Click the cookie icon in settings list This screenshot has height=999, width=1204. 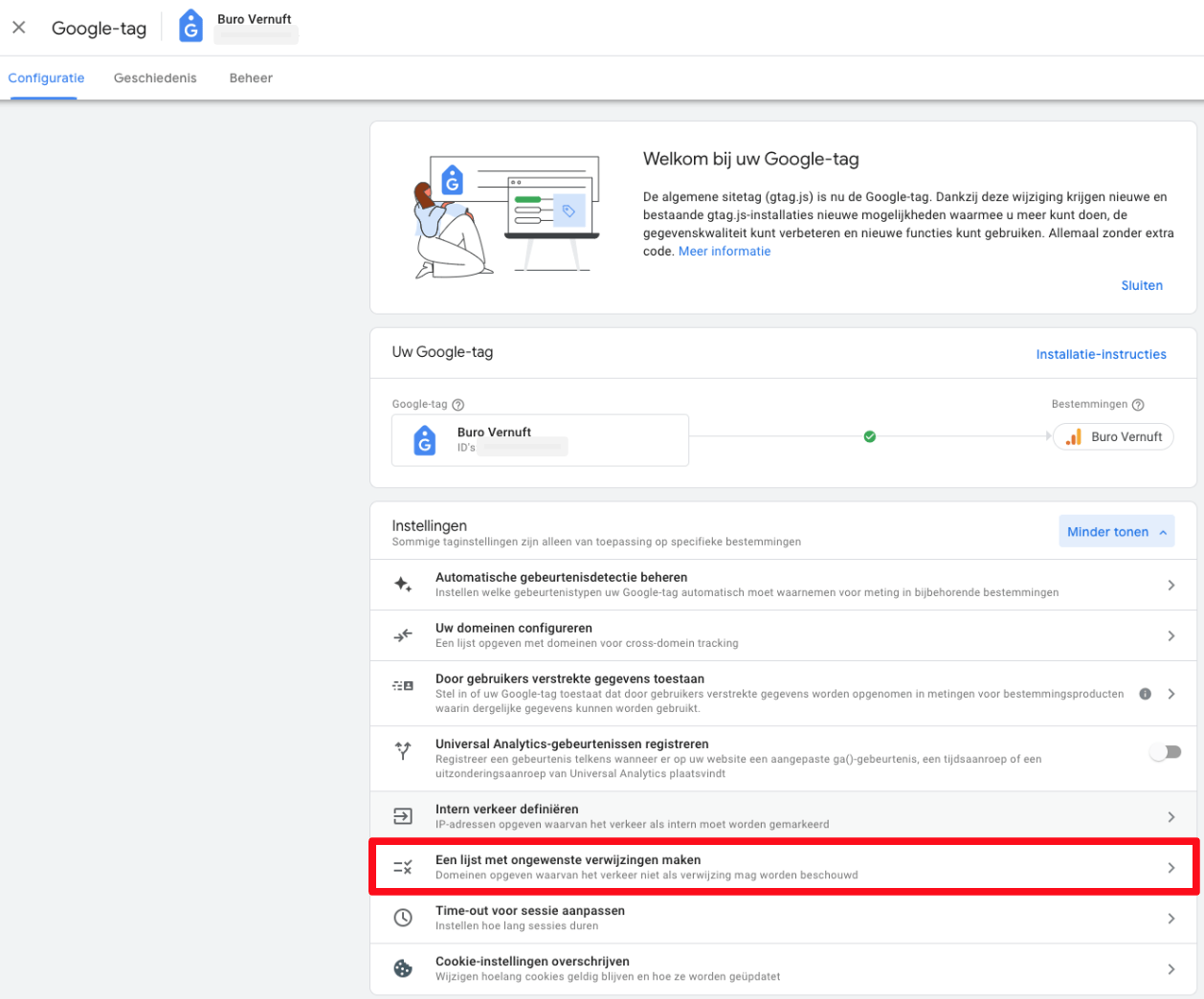[403, 968]
